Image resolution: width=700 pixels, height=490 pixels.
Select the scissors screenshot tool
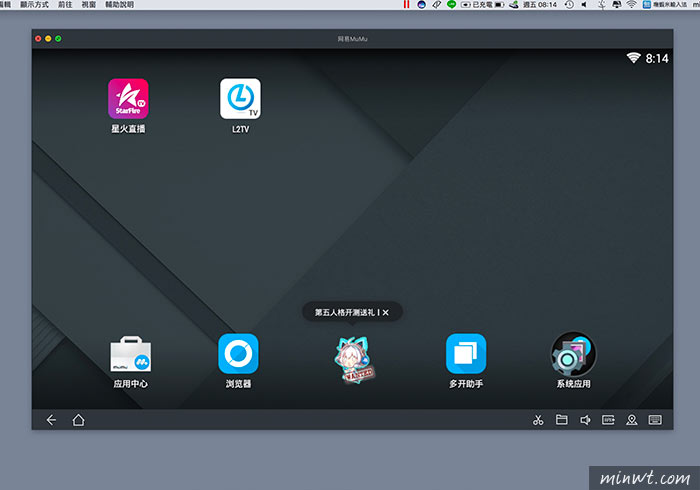[x=538, y=420]
